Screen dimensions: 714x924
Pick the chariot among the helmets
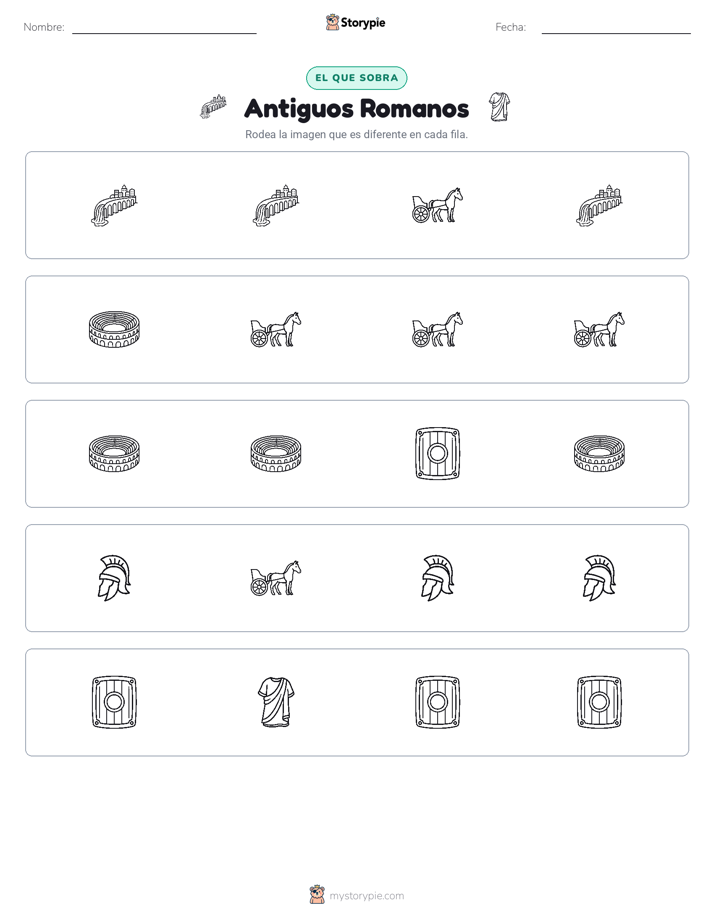tap(276, 578)
